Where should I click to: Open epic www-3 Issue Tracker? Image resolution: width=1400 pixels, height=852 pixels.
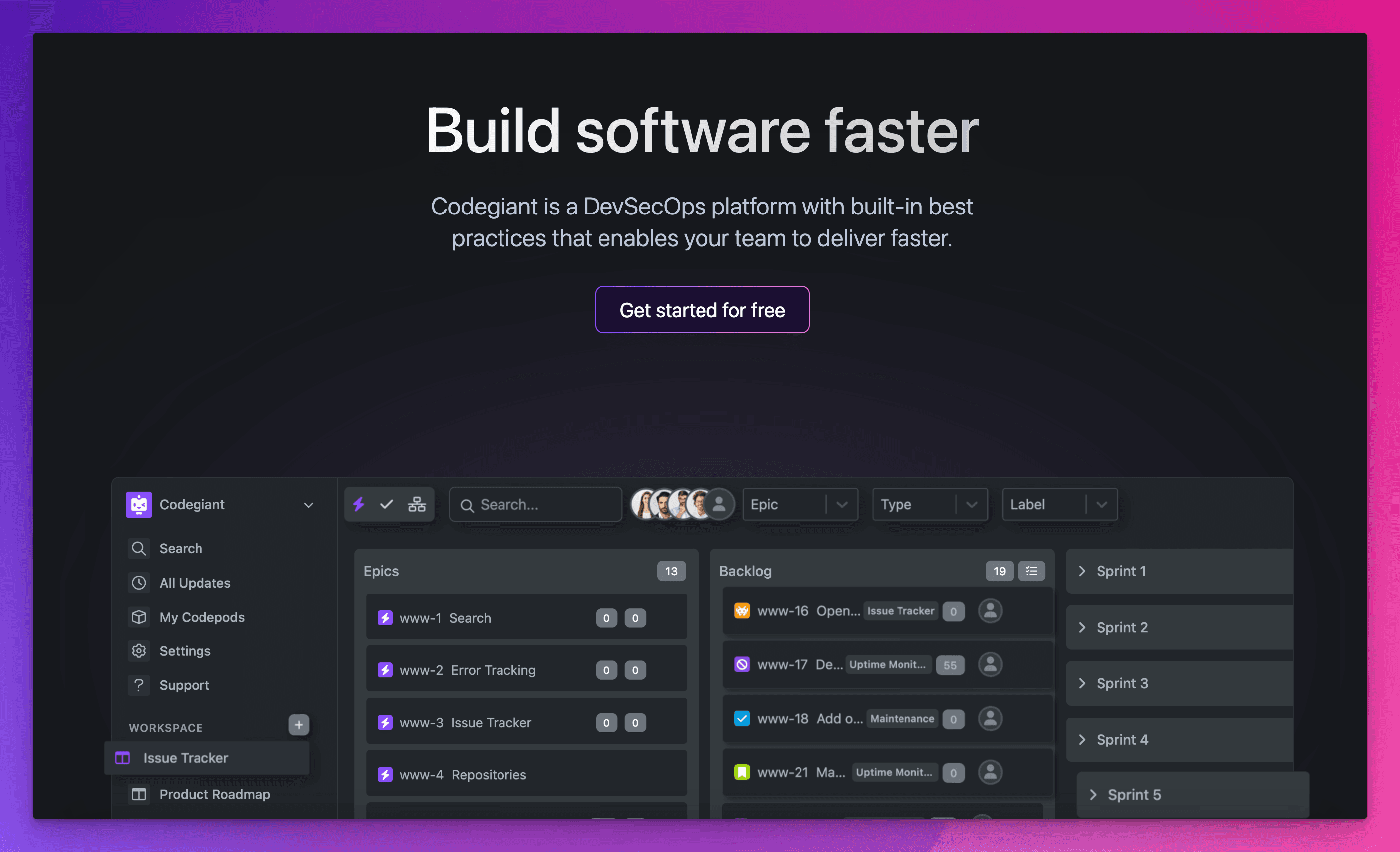pyautogui.click(x=526, y=722)
